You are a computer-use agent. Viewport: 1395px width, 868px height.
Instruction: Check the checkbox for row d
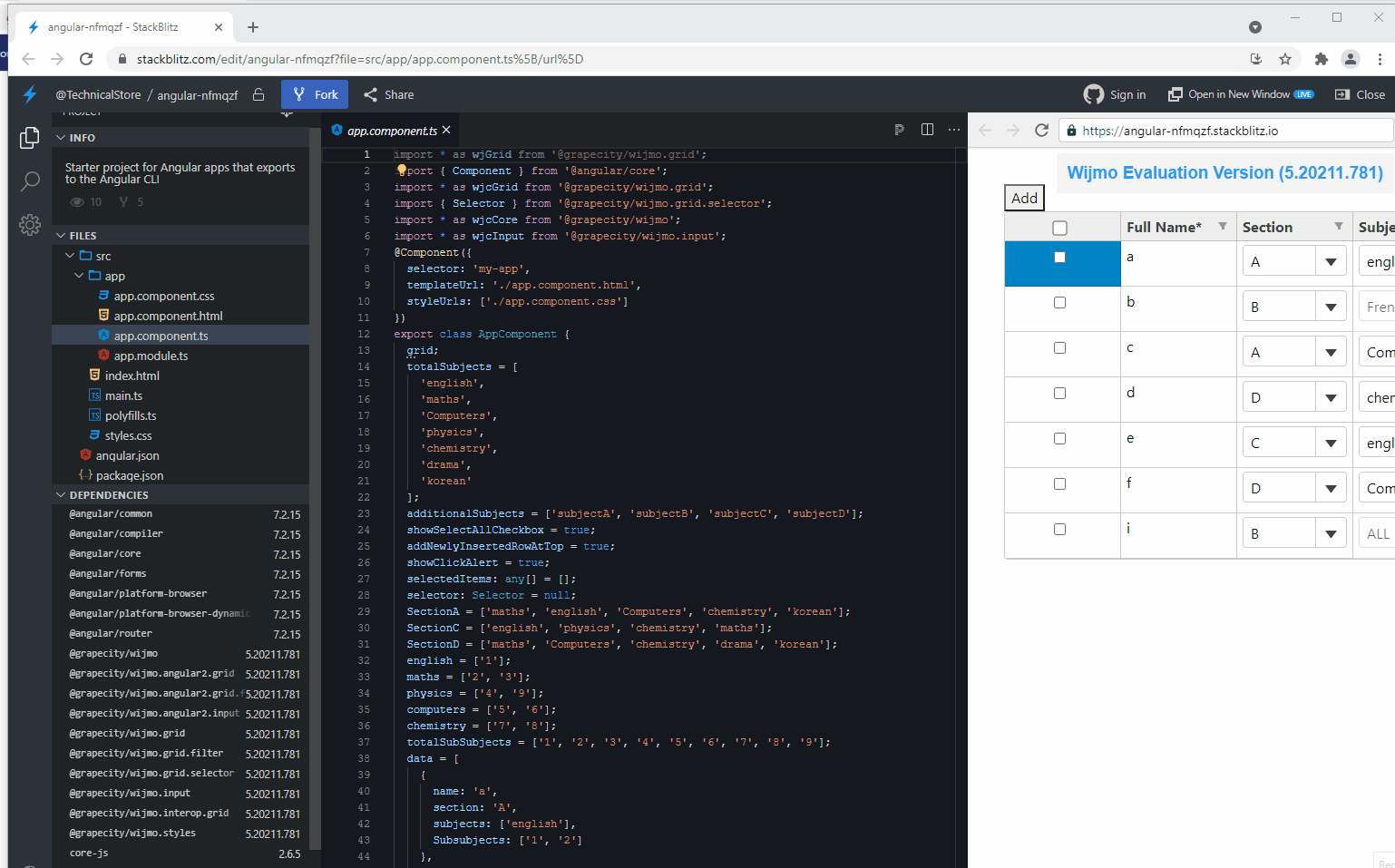(x=1059, y=393)
